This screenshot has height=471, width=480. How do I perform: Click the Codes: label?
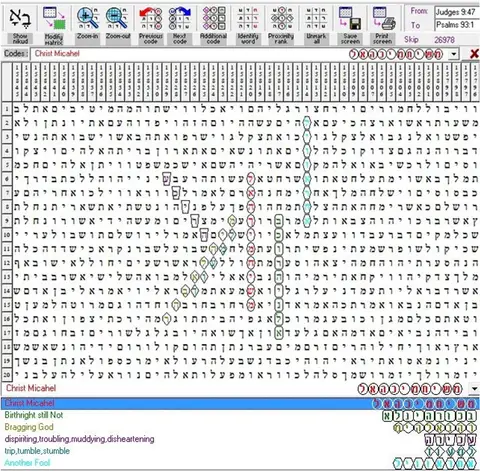(16, 54)
